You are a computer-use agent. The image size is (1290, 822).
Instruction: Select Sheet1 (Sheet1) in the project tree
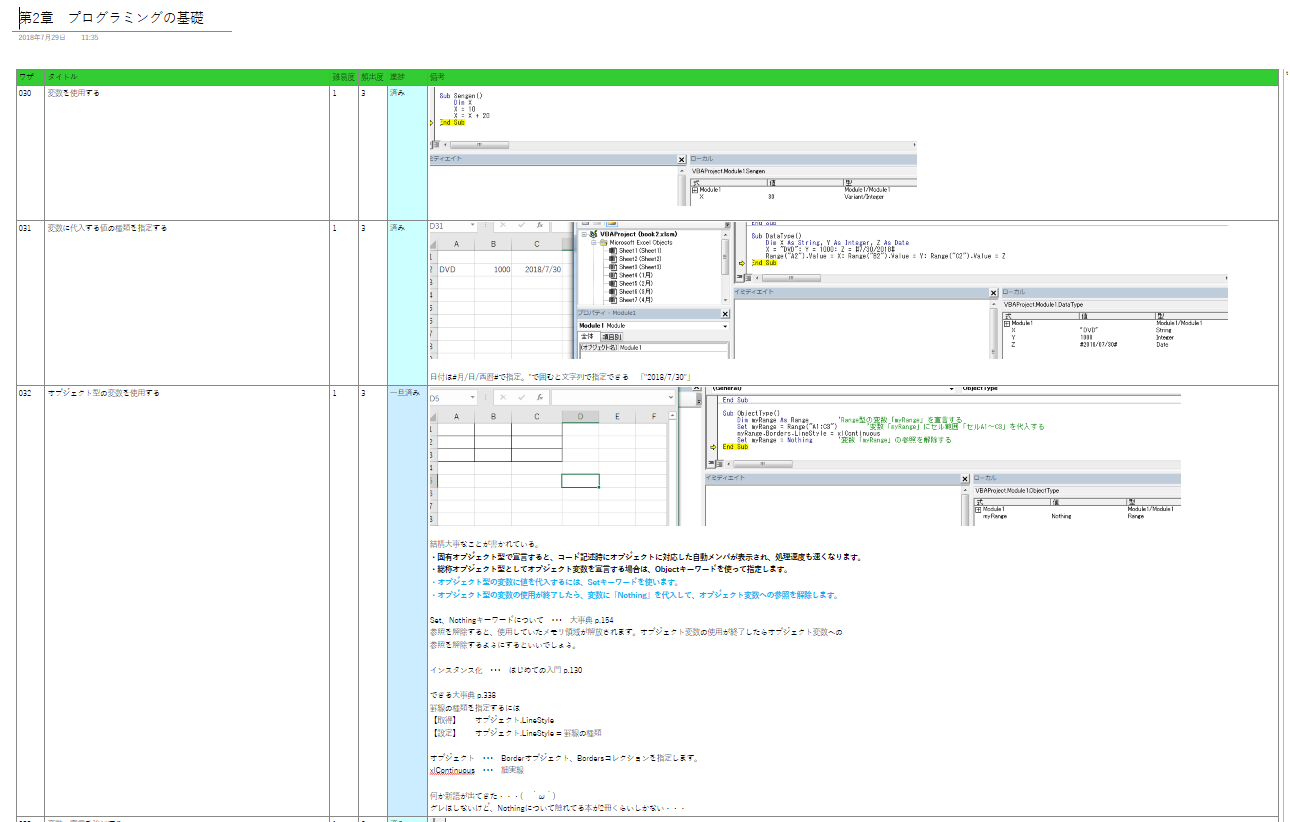(x=640, y=251)
